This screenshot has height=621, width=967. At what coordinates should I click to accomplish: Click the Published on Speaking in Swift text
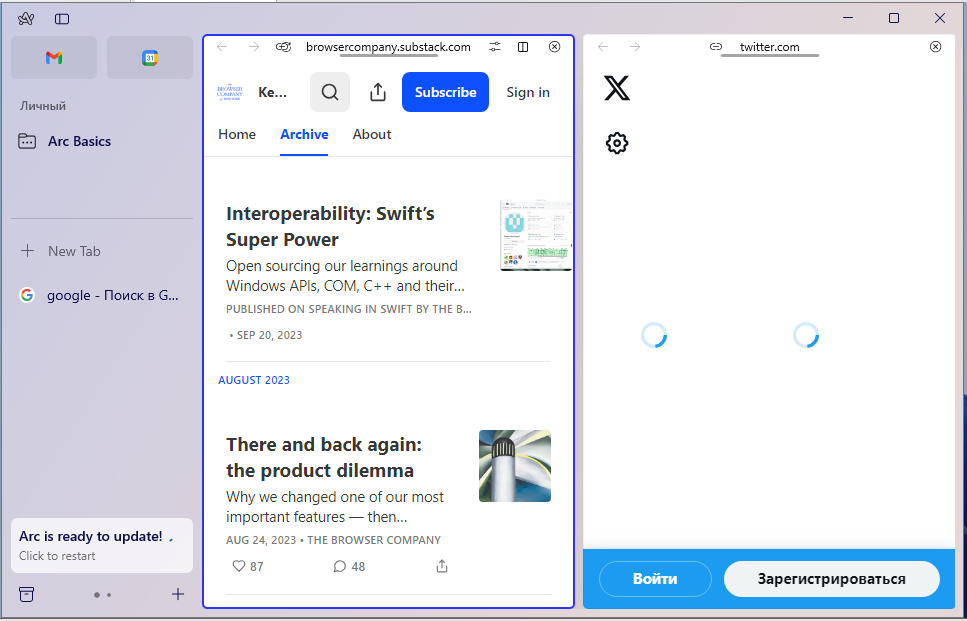coord(349,309)
